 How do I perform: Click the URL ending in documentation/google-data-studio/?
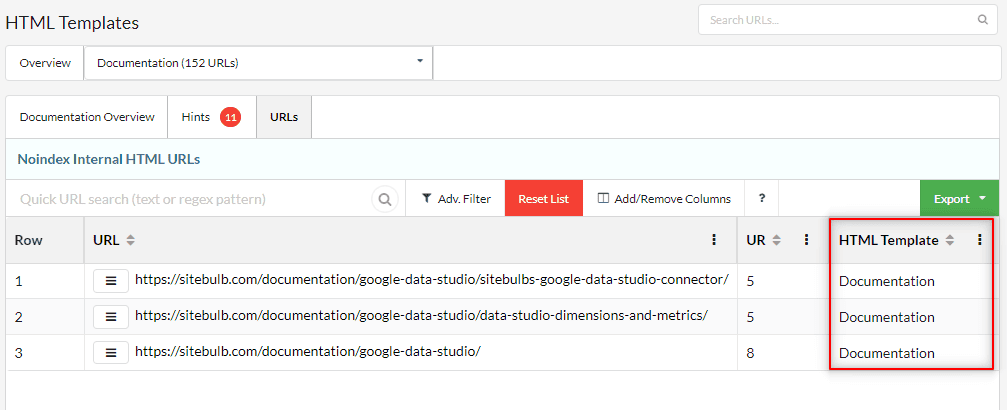click(x=308, y=352)
